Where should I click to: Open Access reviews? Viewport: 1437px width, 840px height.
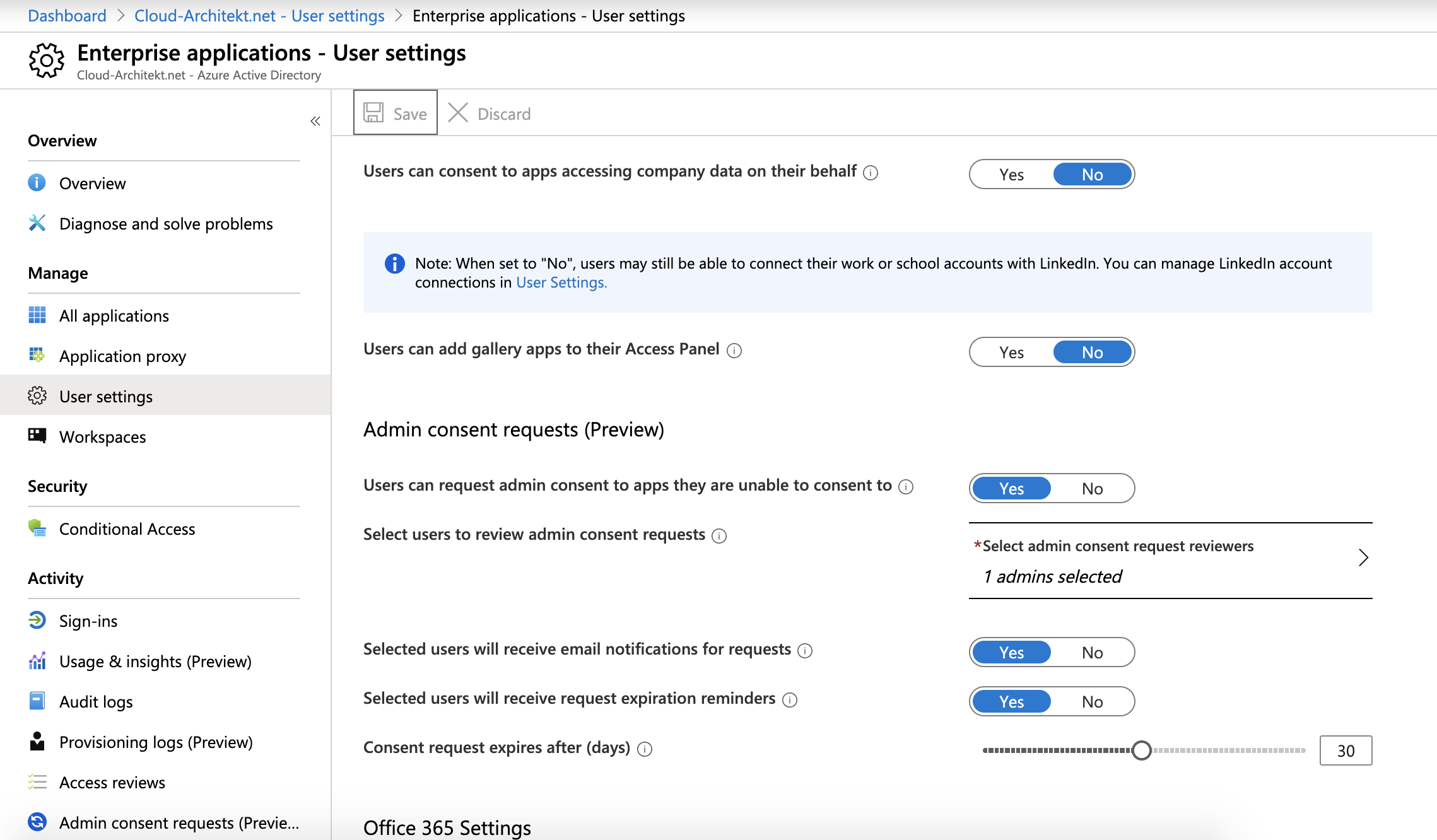164,782
